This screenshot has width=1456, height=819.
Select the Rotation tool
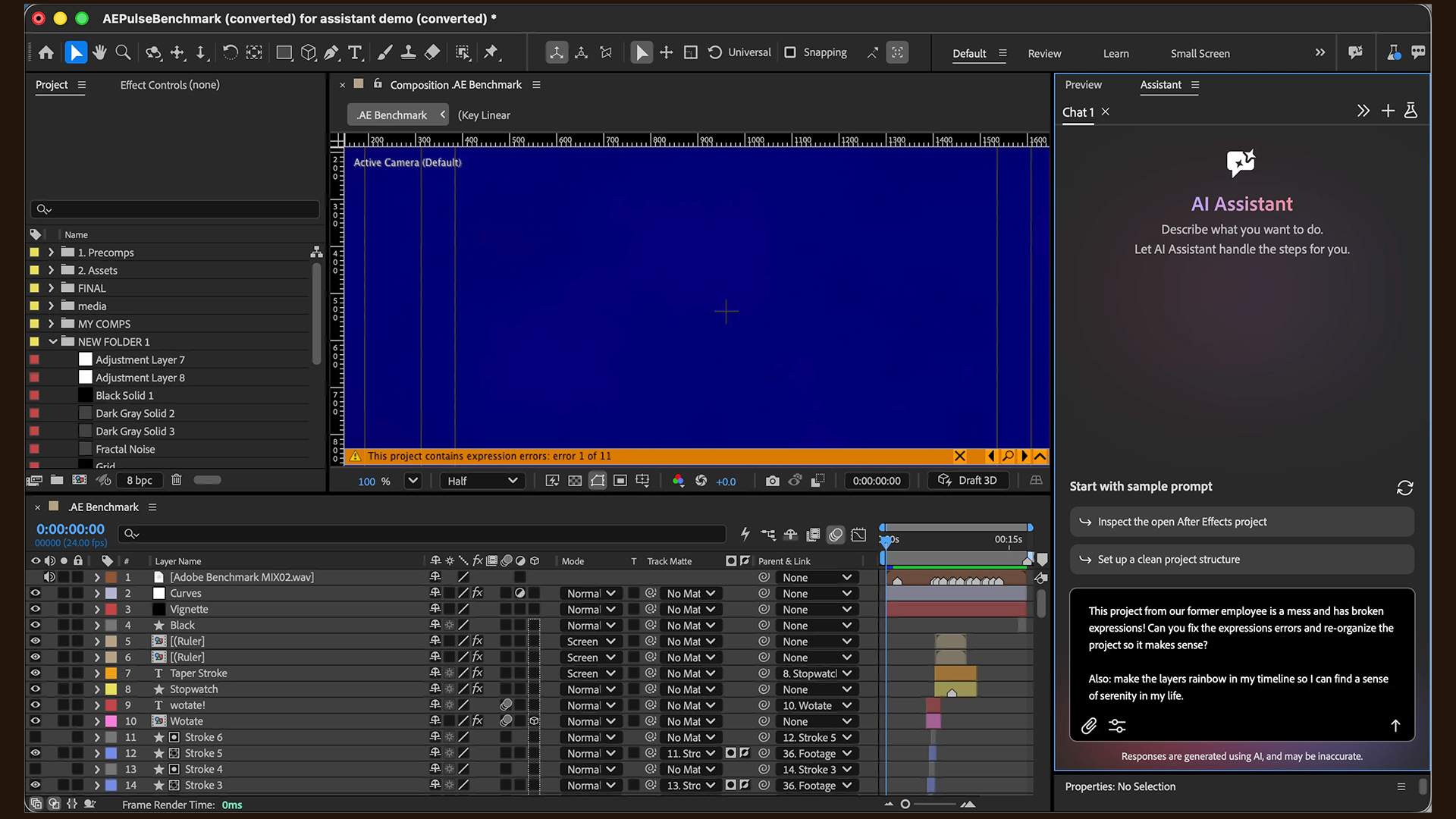coord(230,52)
